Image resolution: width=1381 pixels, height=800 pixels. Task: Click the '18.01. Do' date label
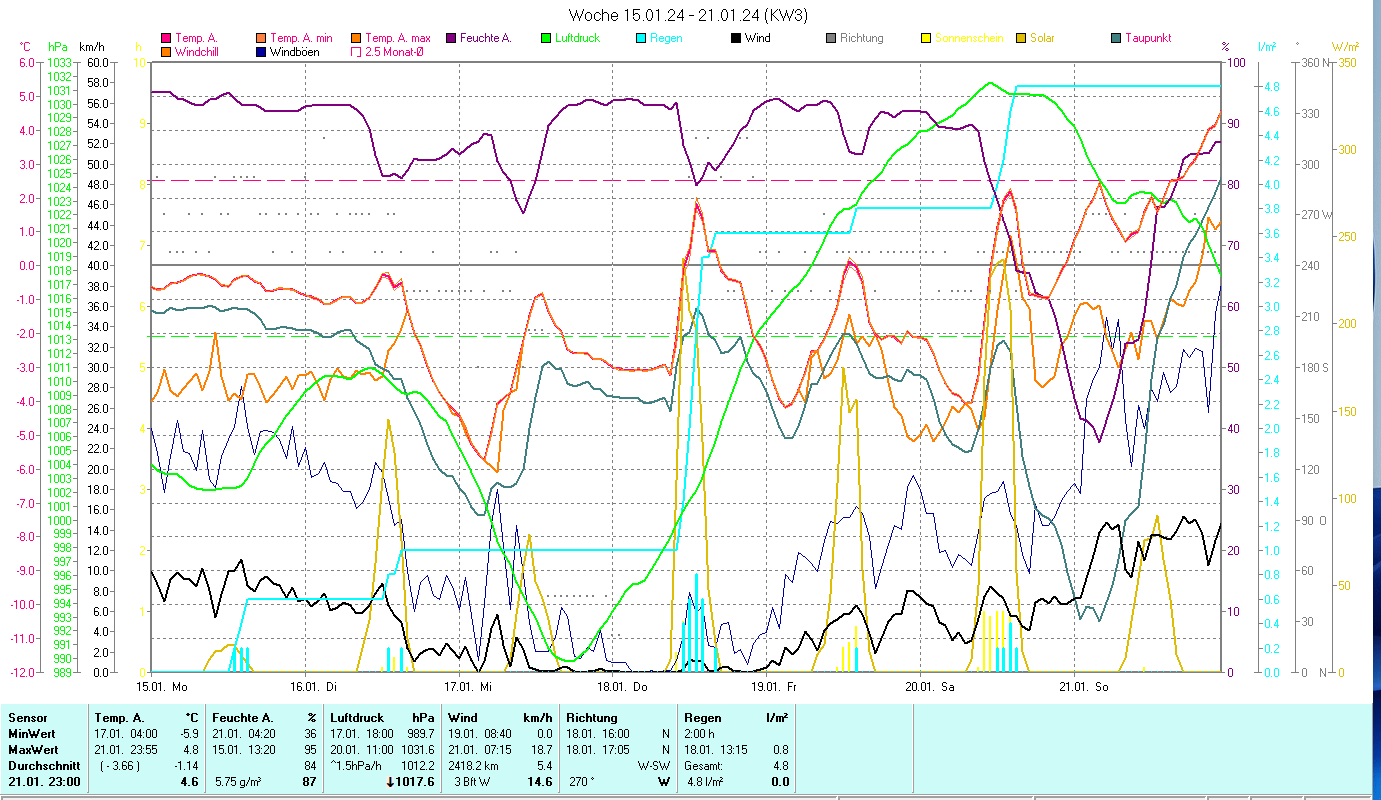[x=622, y=687]
